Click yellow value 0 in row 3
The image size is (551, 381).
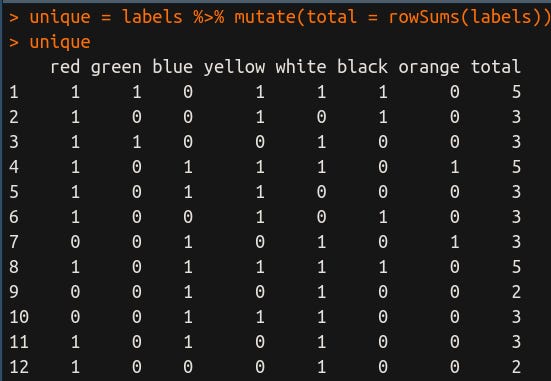pyautogui.click(x=260, y=142)
